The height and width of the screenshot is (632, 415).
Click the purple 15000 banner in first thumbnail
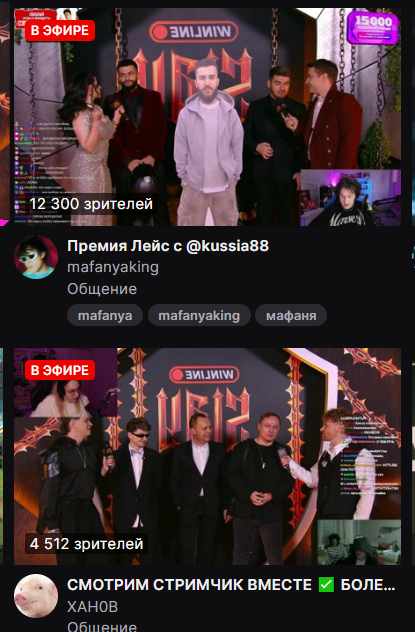(x=373, y=27)
